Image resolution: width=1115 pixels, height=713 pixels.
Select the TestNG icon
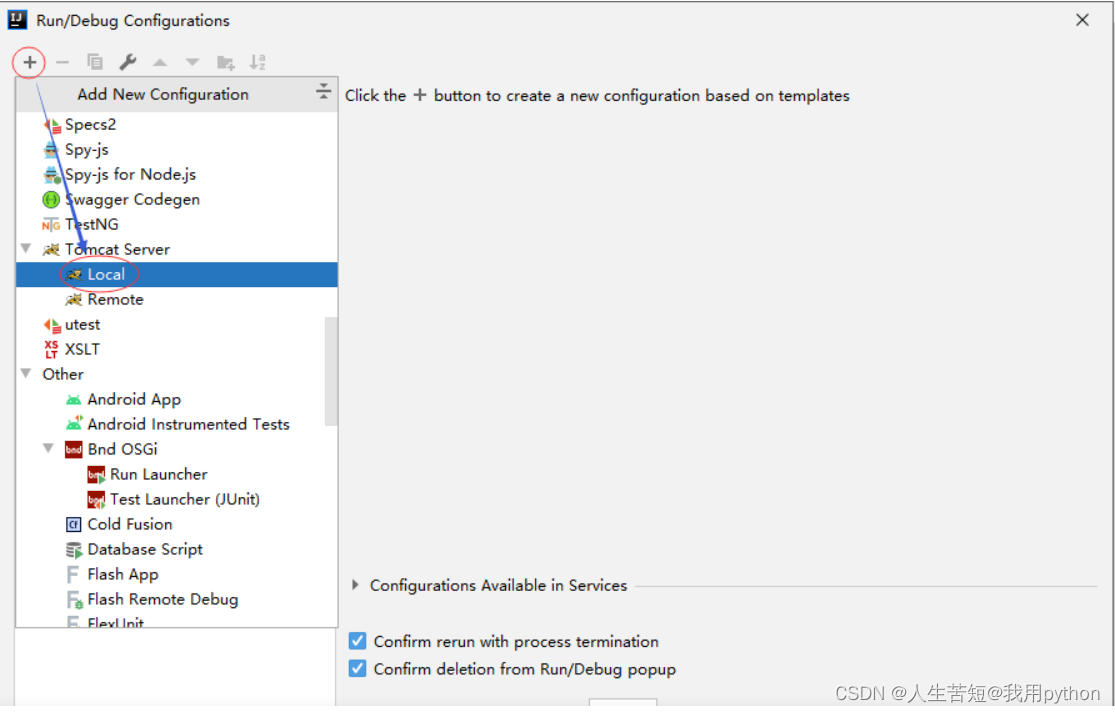pos(51,225)
